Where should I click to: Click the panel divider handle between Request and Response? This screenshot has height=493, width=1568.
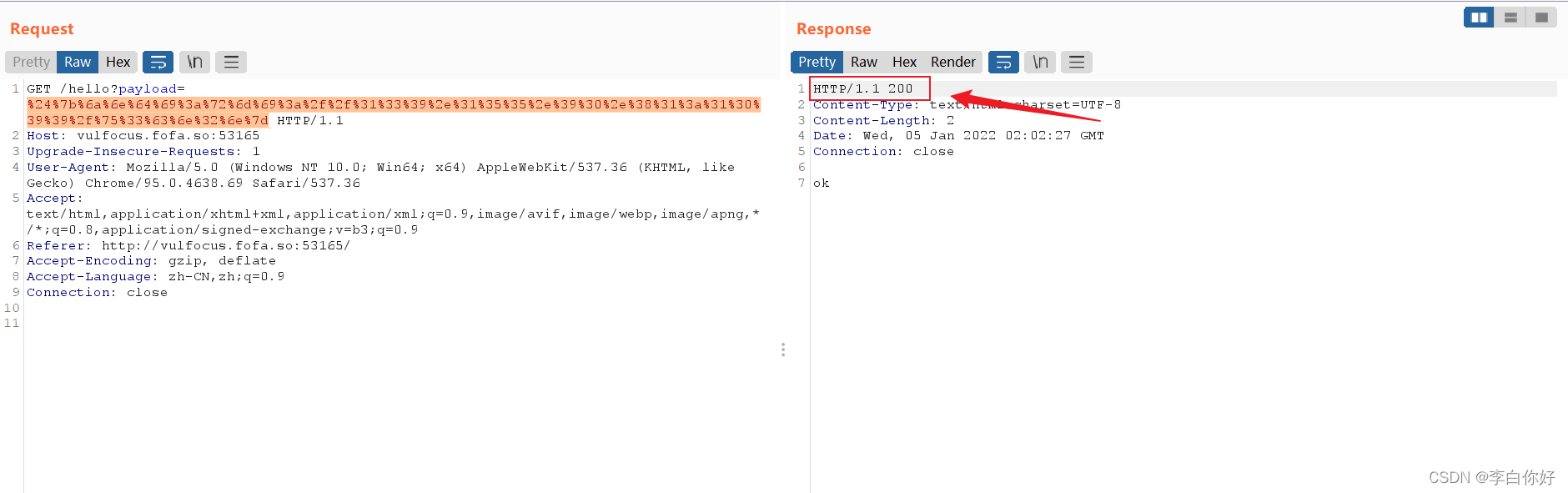click(783, 350)
